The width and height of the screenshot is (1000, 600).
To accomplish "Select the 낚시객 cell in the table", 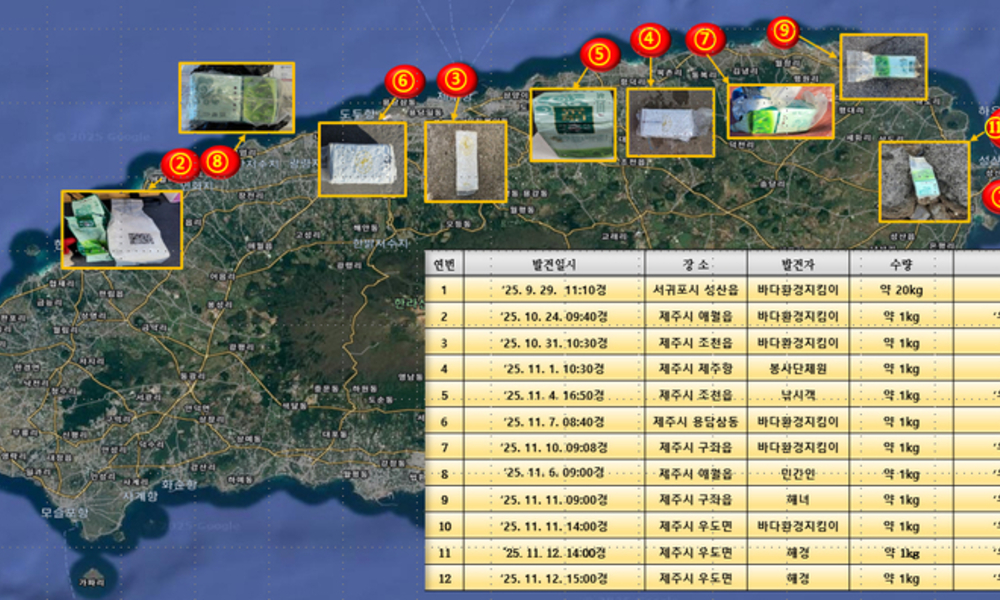I will (x=798, y=395).
